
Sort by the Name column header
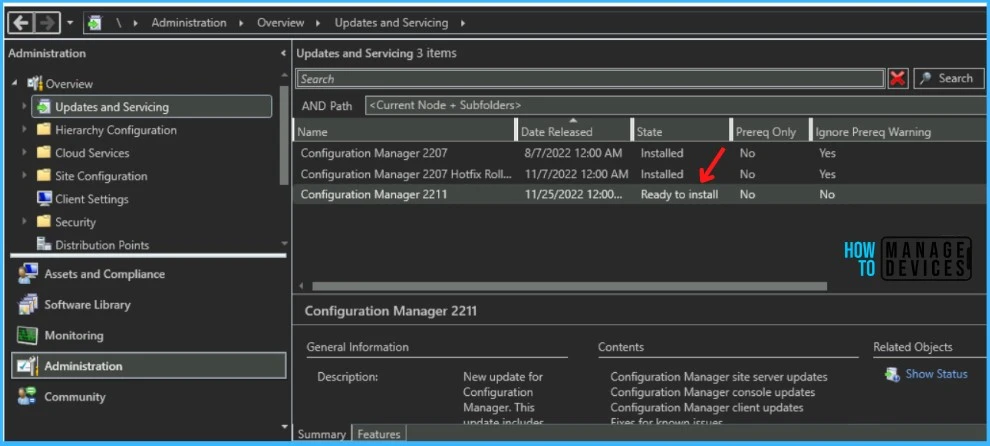click(405, 132)
